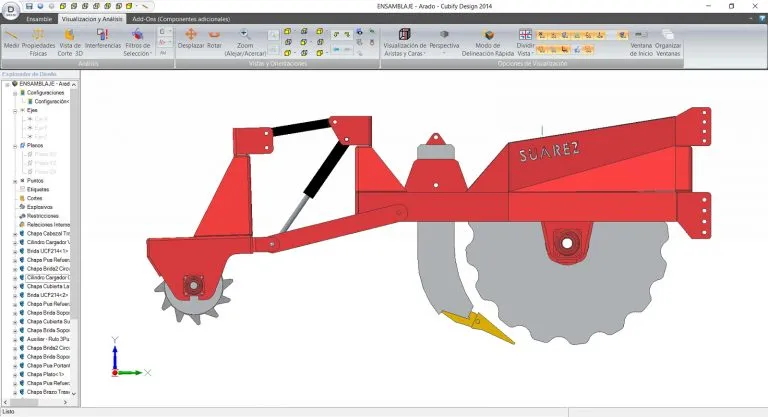
Task: Activate Vista de Corte 3D
Action: pyautogui.click(x=70, y=40)
